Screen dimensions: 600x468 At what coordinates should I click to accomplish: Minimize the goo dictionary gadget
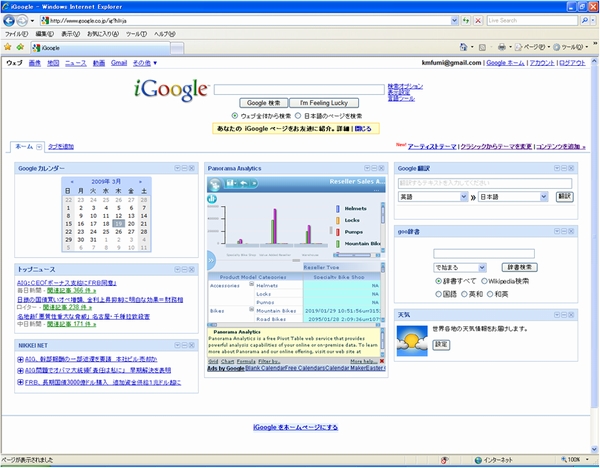(564, 231)
